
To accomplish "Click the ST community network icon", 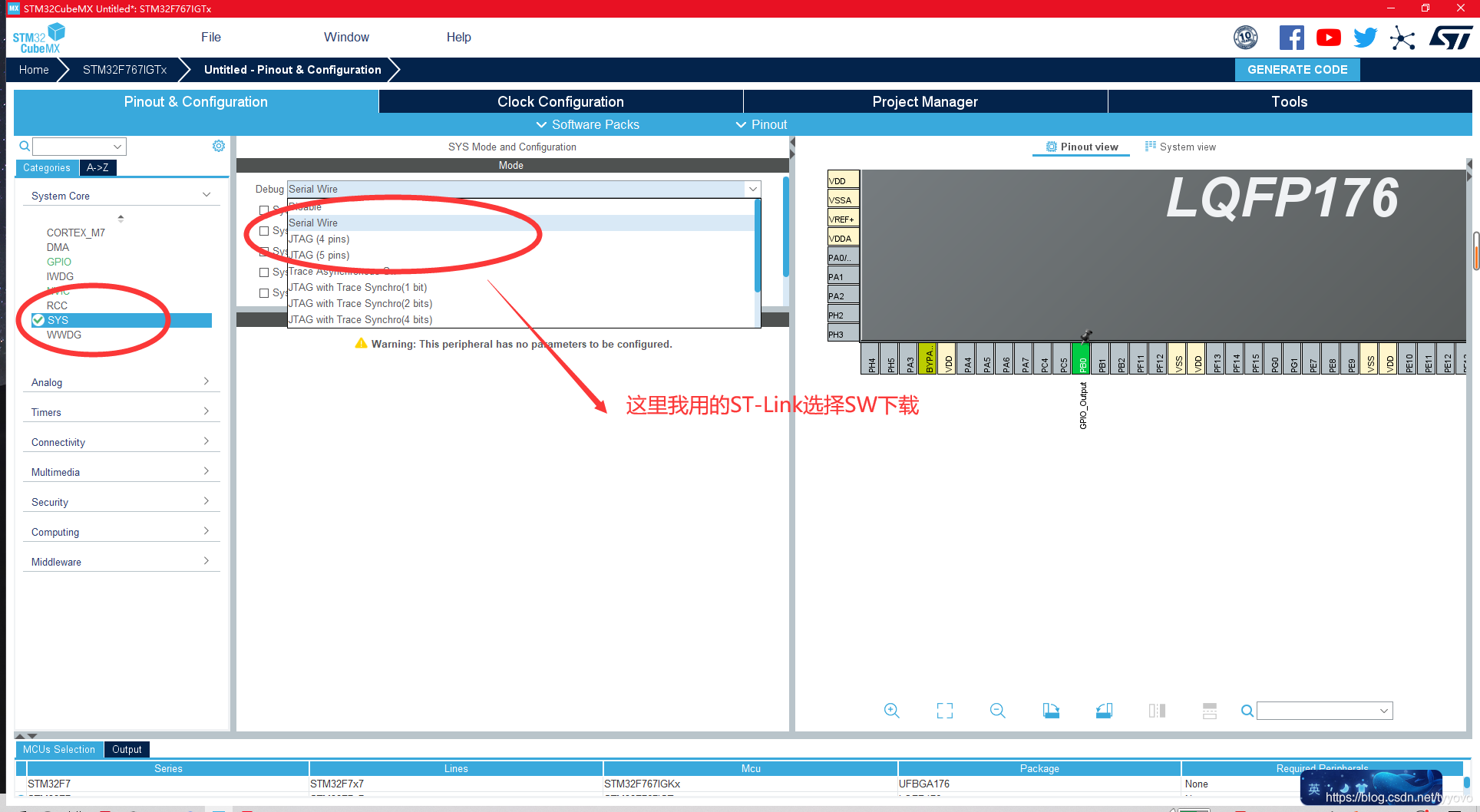I will pyautogui.click(x=1402, y=38).
